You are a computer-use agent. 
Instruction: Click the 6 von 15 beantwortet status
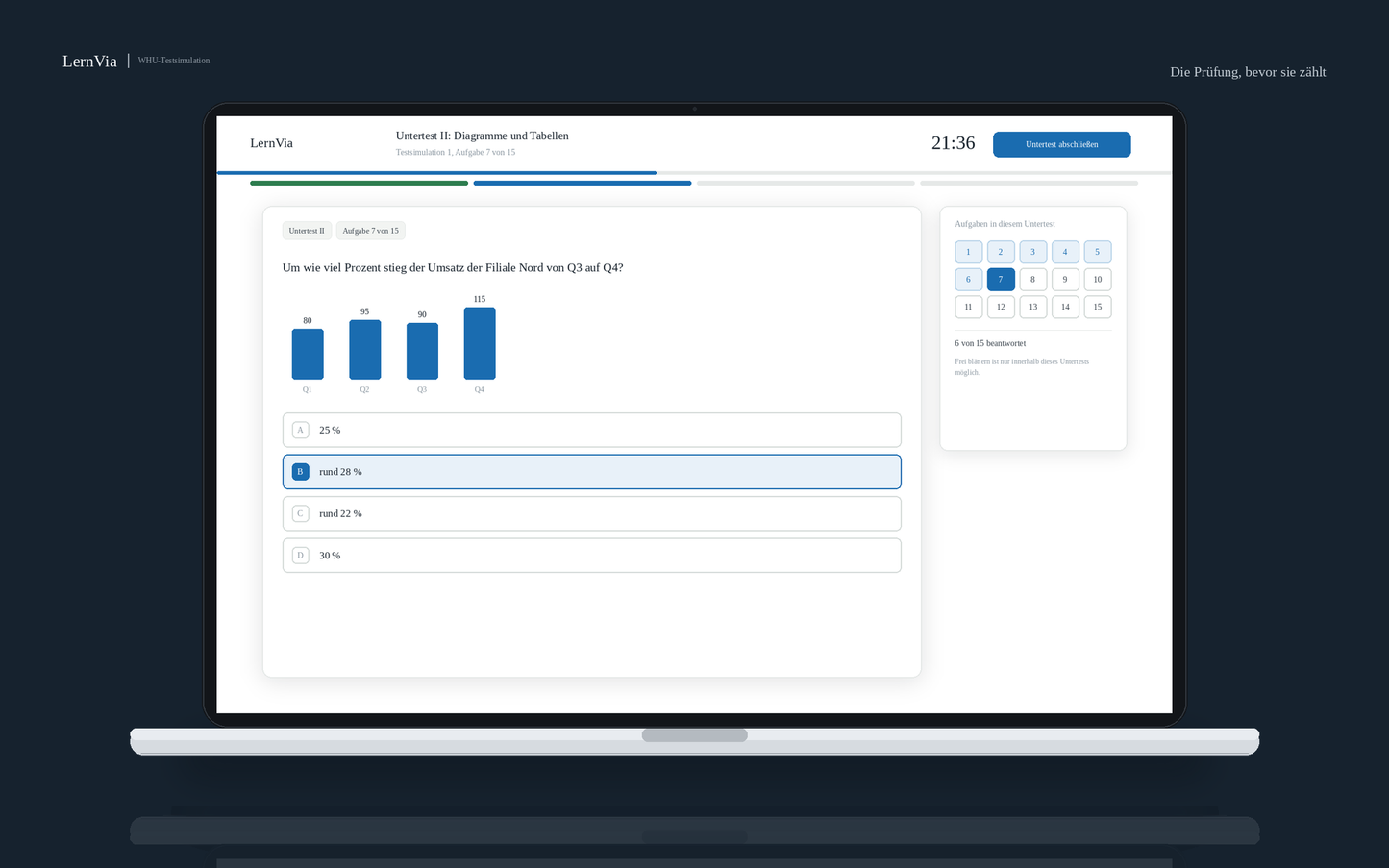[x=990, y=343]
